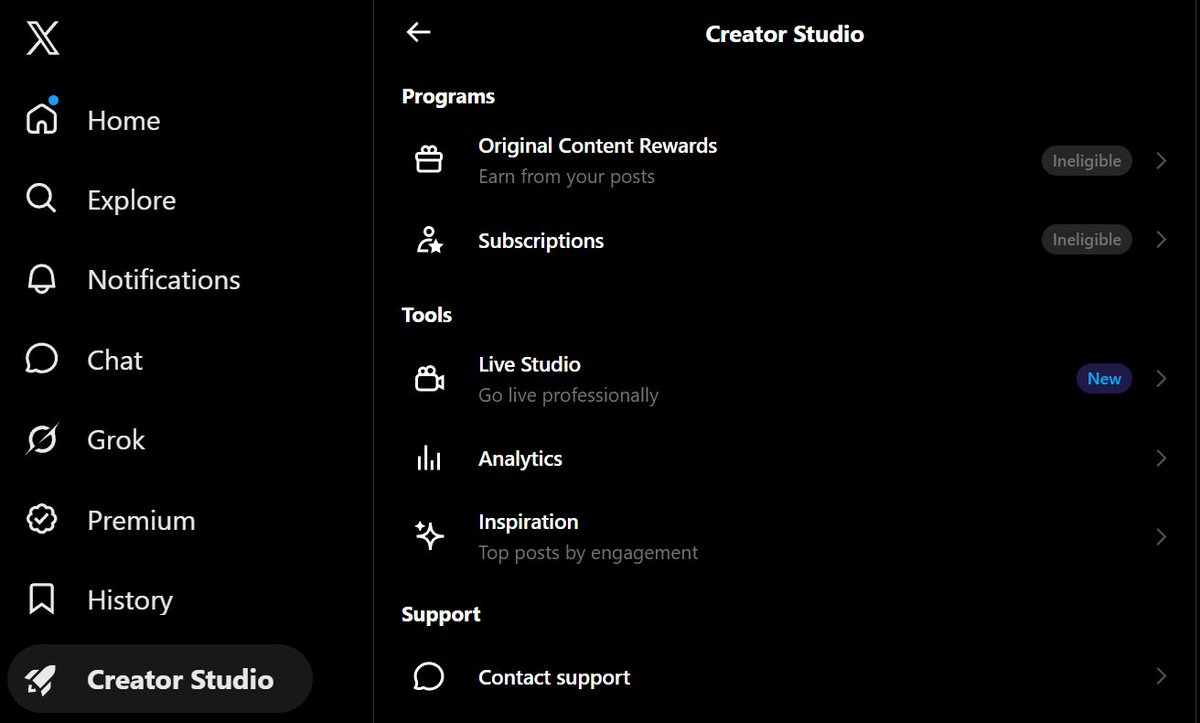Go back with the left arrow
Screen dimensions: 1200x723
pos(418,32)
